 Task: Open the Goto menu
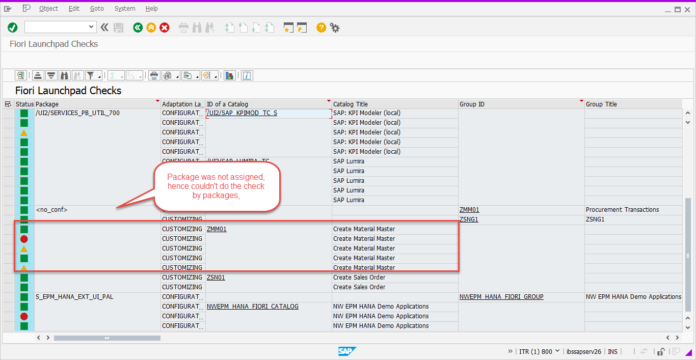pyautogui.click(x=97, y=8)
